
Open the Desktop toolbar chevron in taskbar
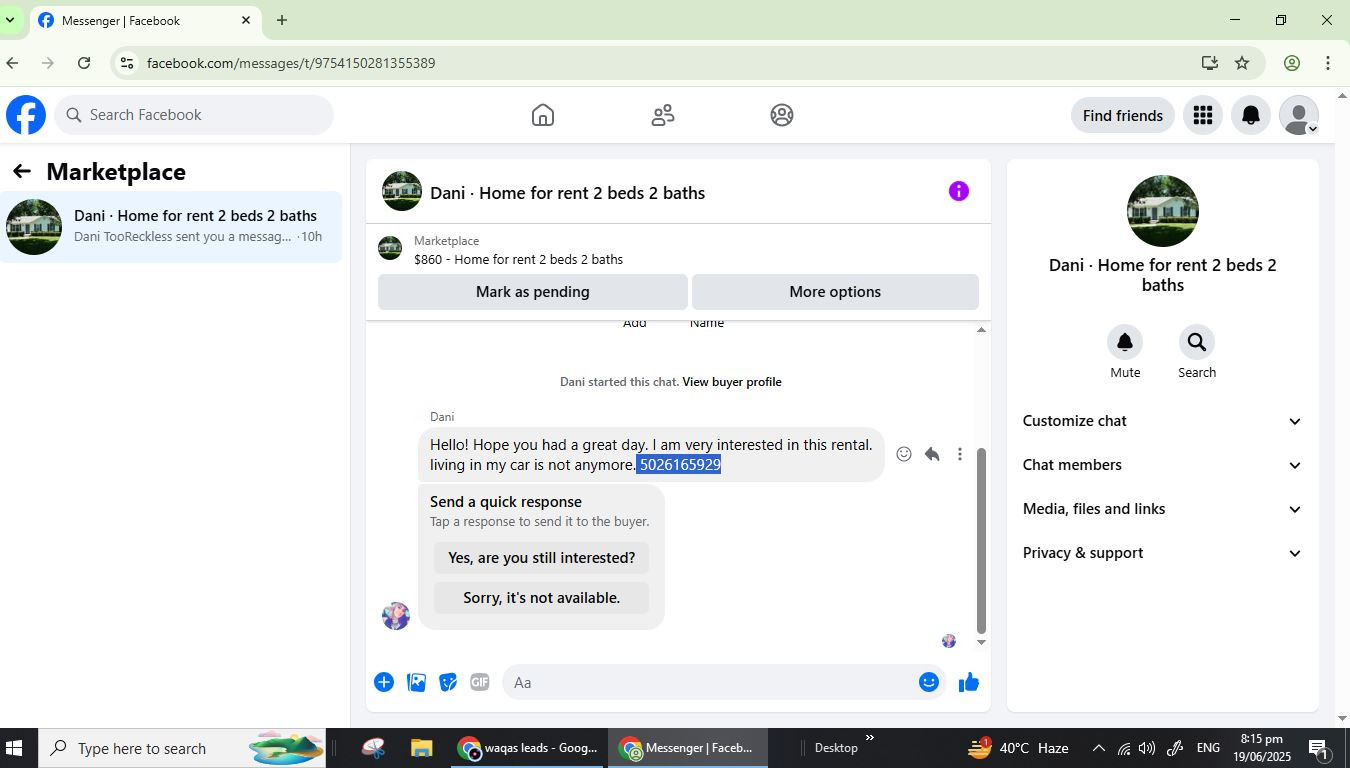pyautogui.click(x=869, y=739)
